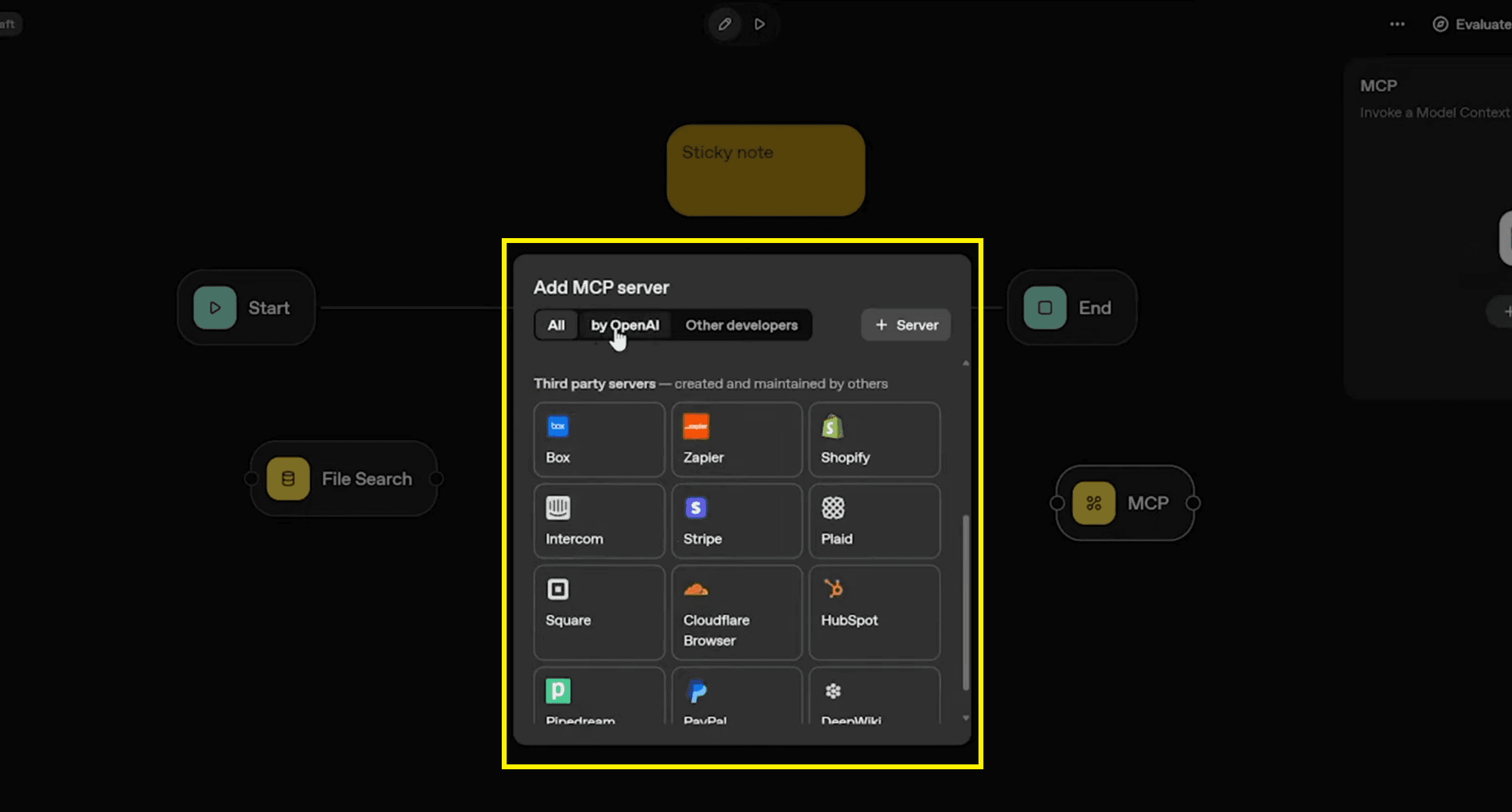Image resolution: width=1512 pixels, height=812 pixels.
Task: Choose the Zapier MCP server
Action: tap(736, 440)
